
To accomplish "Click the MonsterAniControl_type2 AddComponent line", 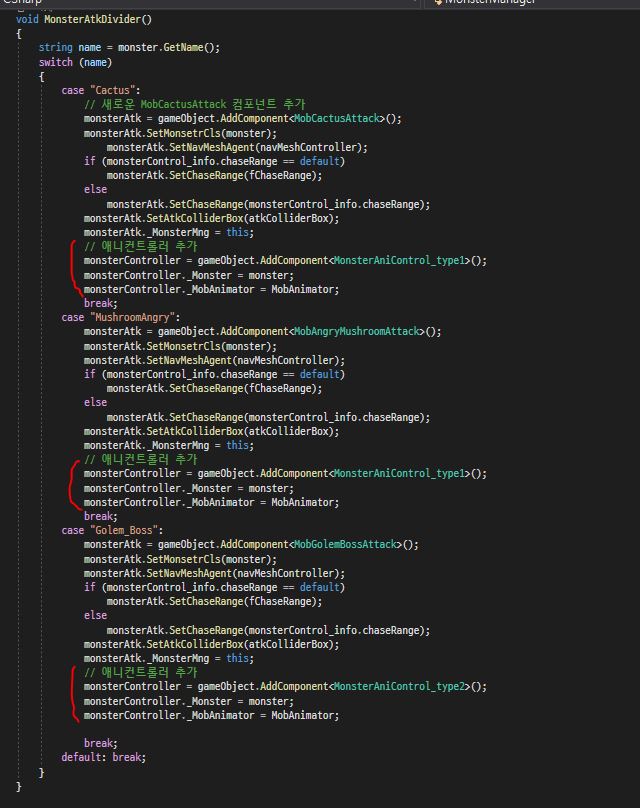I will (x=285, y=686).
